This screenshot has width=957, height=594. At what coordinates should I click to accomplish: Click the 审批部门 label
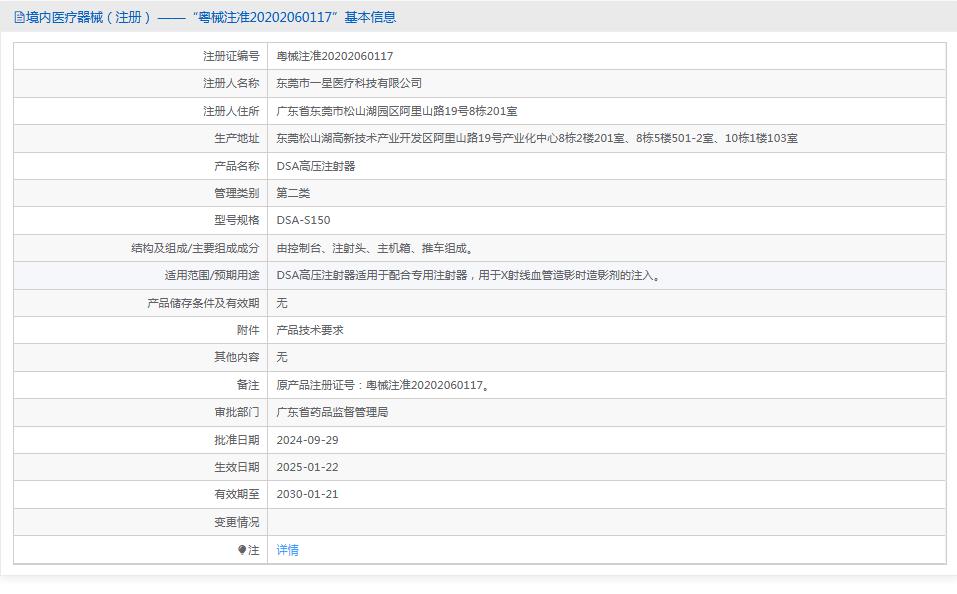(237, 413)
